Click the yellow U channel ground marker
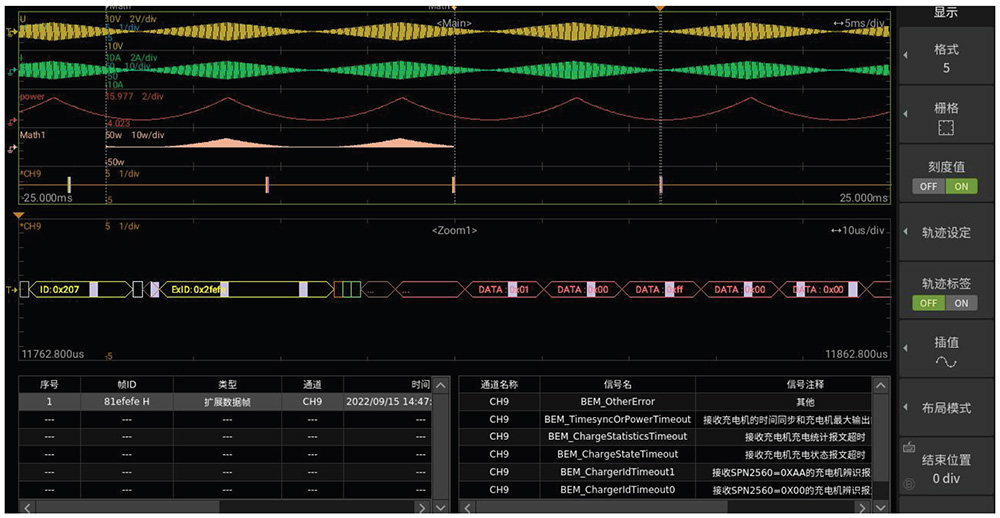 [11, 33]
